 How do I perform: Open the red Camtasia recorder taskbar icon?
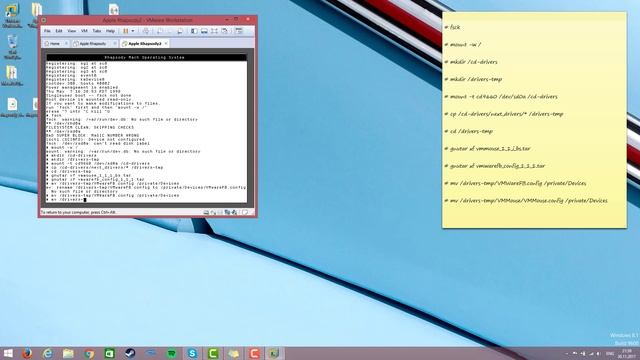(254, 353)
